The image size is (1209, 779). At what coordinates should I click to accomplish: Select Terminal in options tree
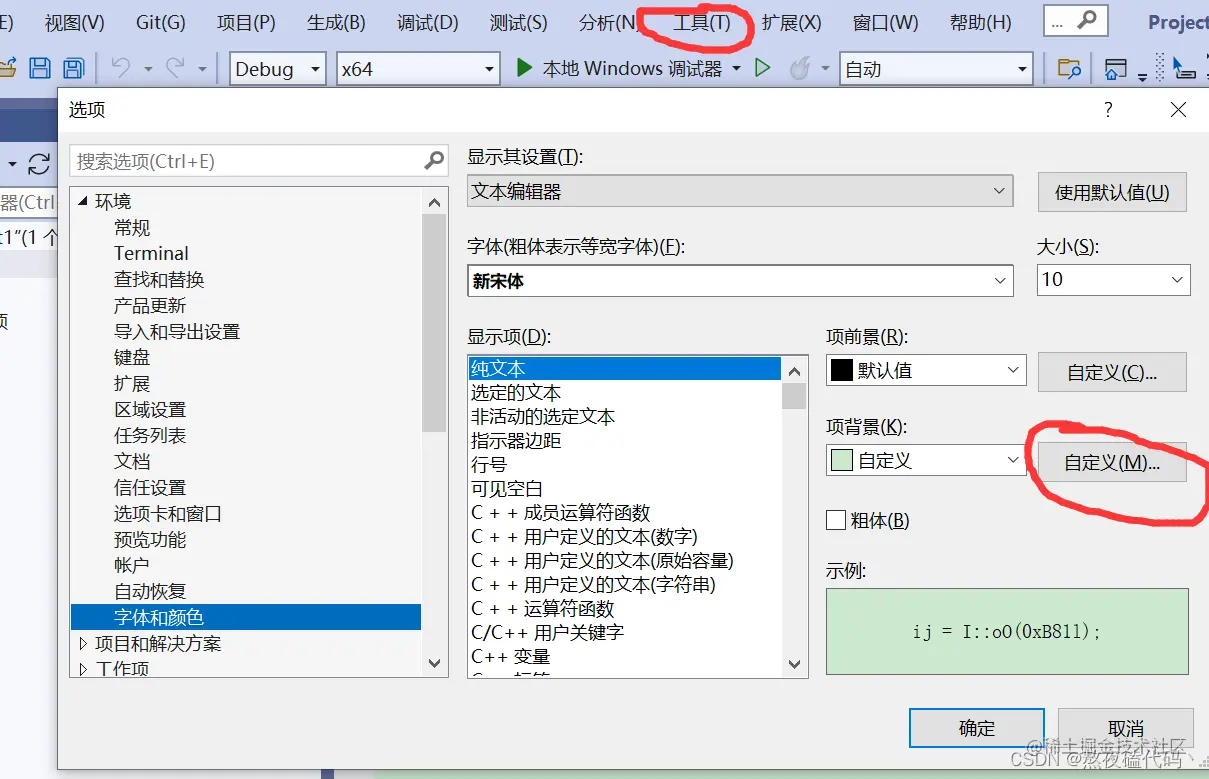[151, 254]
